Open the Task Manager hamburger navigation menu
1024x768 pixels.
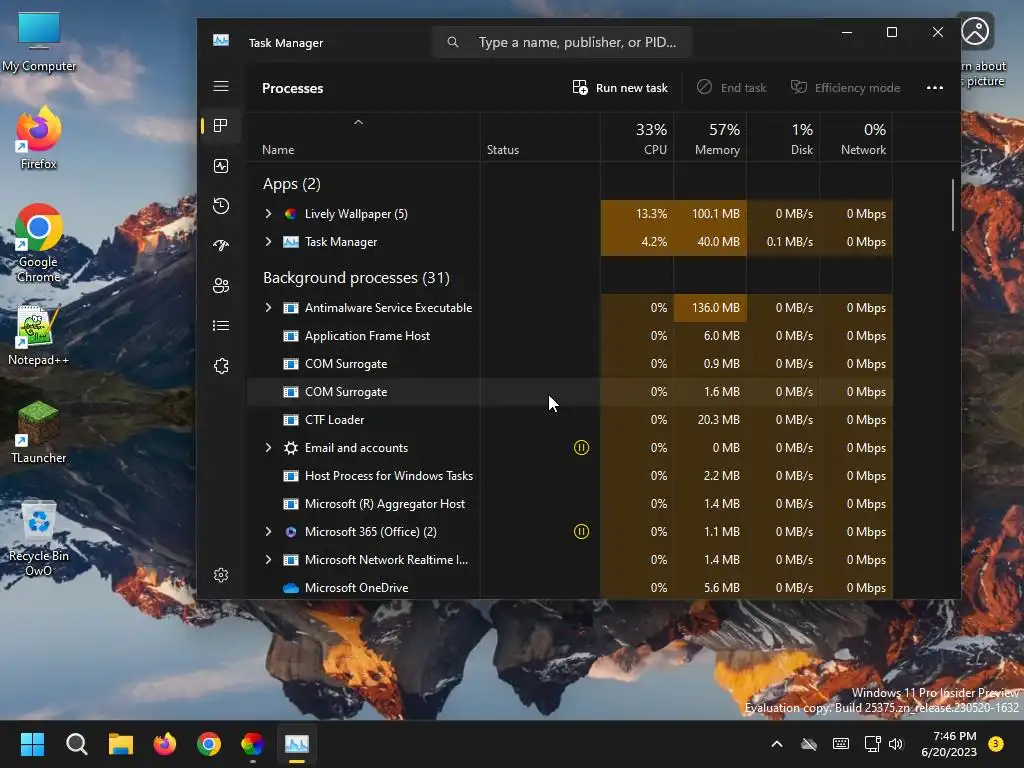tap(221, 86)
